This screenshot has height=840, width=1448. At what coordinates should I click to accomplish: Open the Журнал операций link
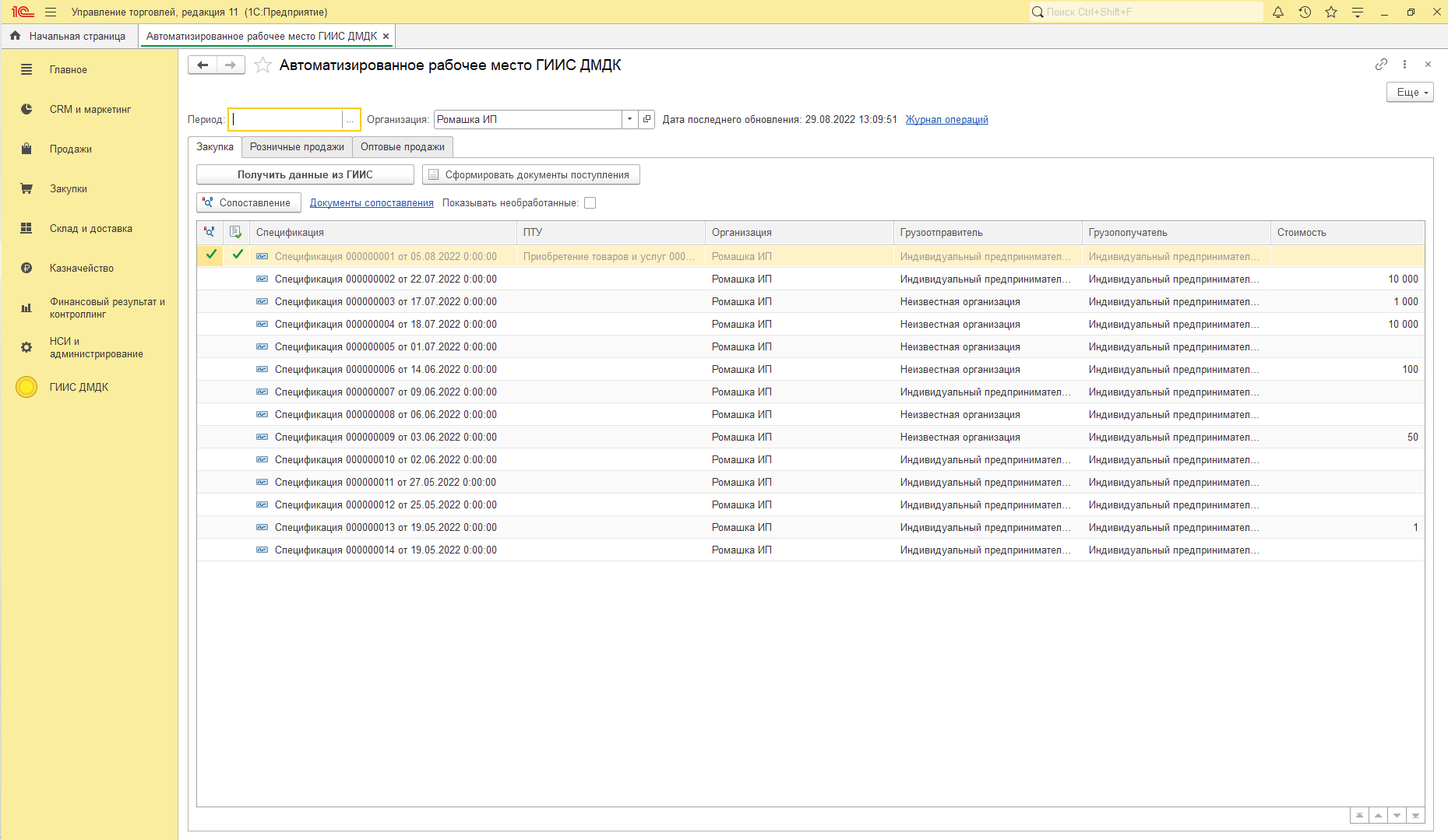(946, 120)
